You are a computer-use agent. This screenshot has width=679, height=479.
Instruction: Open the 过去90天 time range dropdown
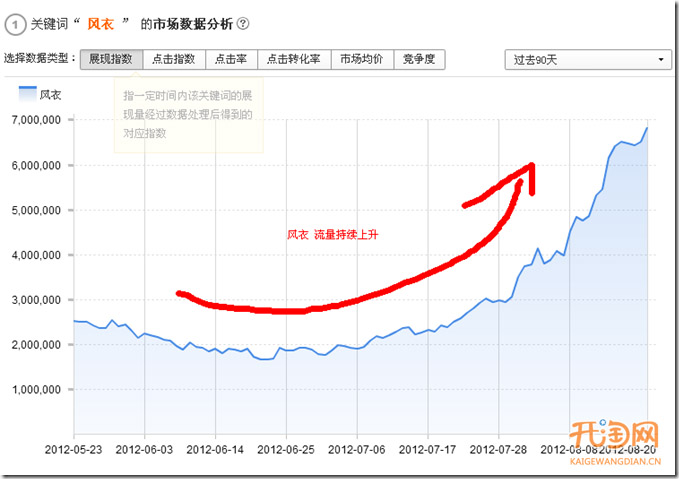click(x=588, y=60)
